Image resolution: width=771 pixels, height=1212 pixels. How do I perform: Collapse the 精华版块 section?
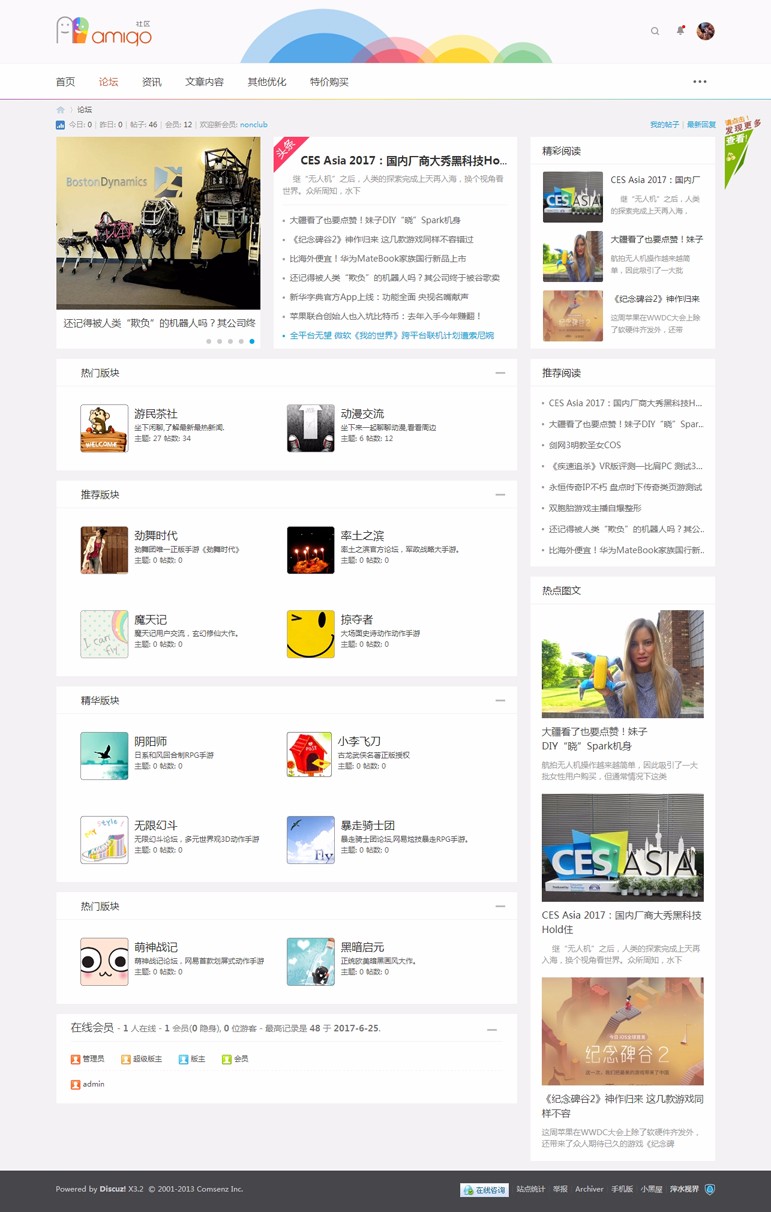pos(500,700)
